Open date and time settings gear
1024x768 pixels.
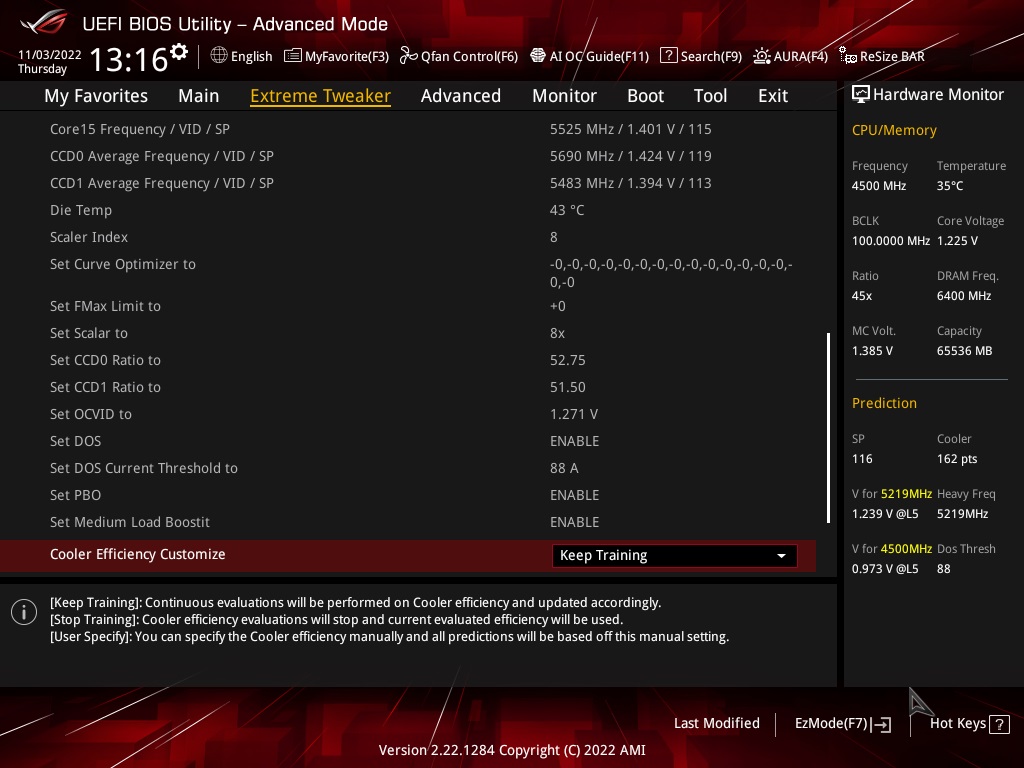(x=179, y=52)
